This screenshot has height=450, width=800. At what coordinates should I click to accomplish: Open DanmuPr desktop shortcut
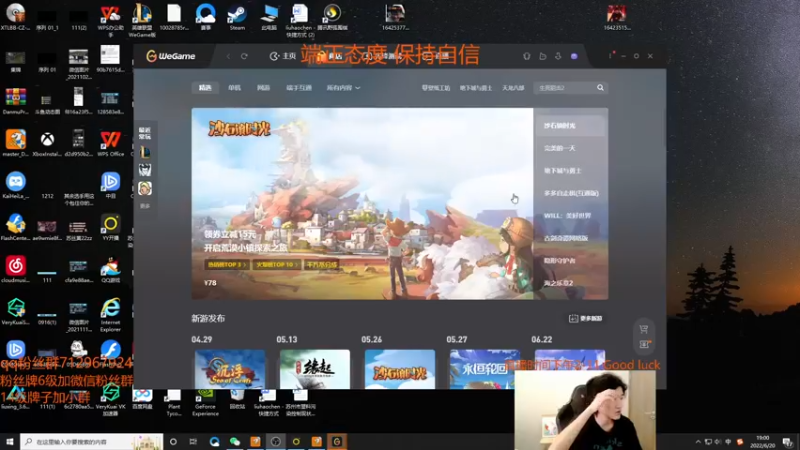tap(15, 101)
